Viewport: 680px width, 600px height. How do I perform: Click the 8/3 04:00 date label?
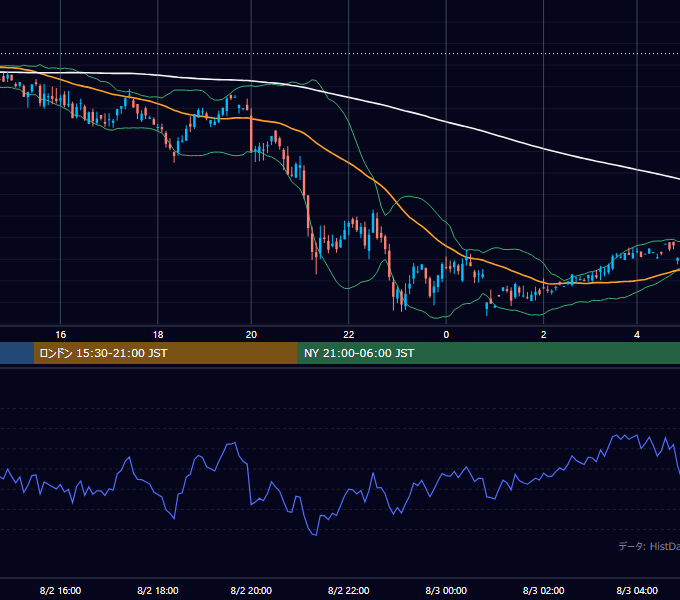(637, 590)
